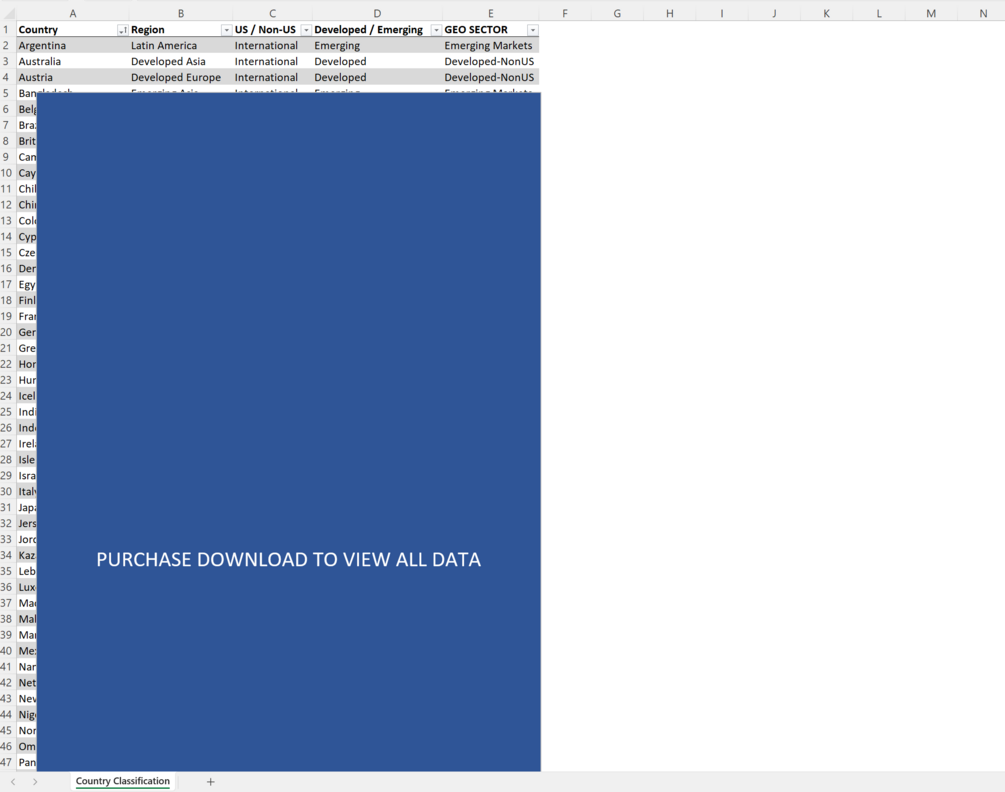Switch to the Country Classification sheet tab

[122, 781]
